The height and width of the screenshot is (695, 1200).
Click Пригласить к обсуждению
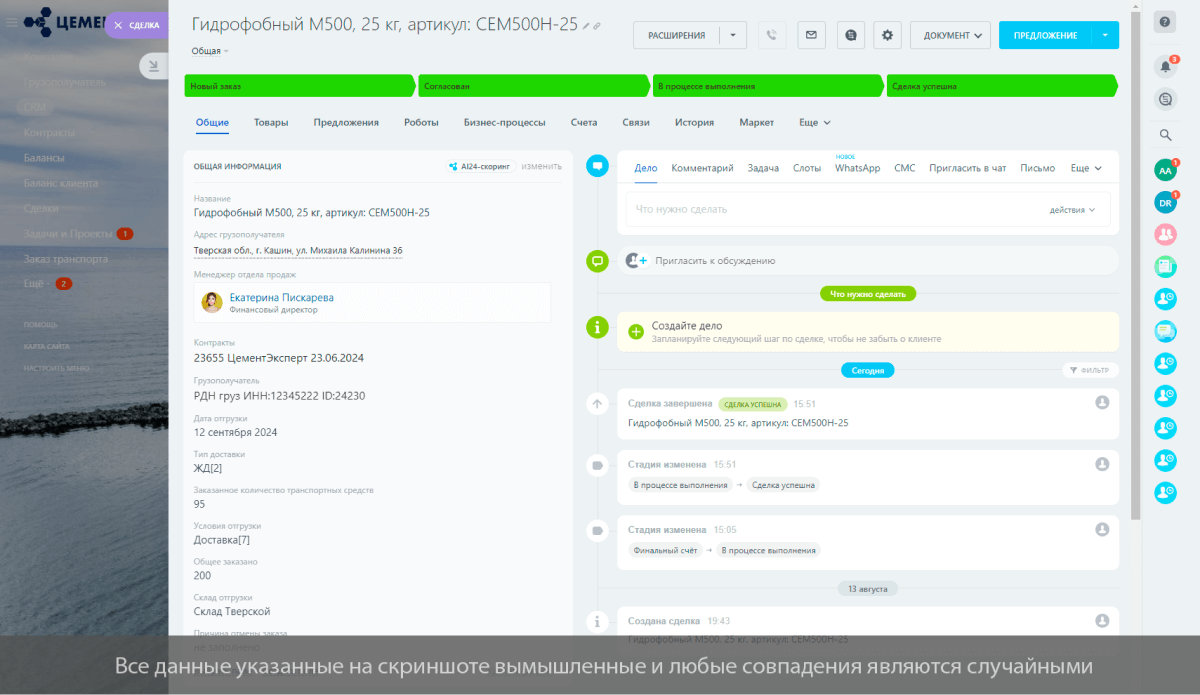[x=715, y=261]
